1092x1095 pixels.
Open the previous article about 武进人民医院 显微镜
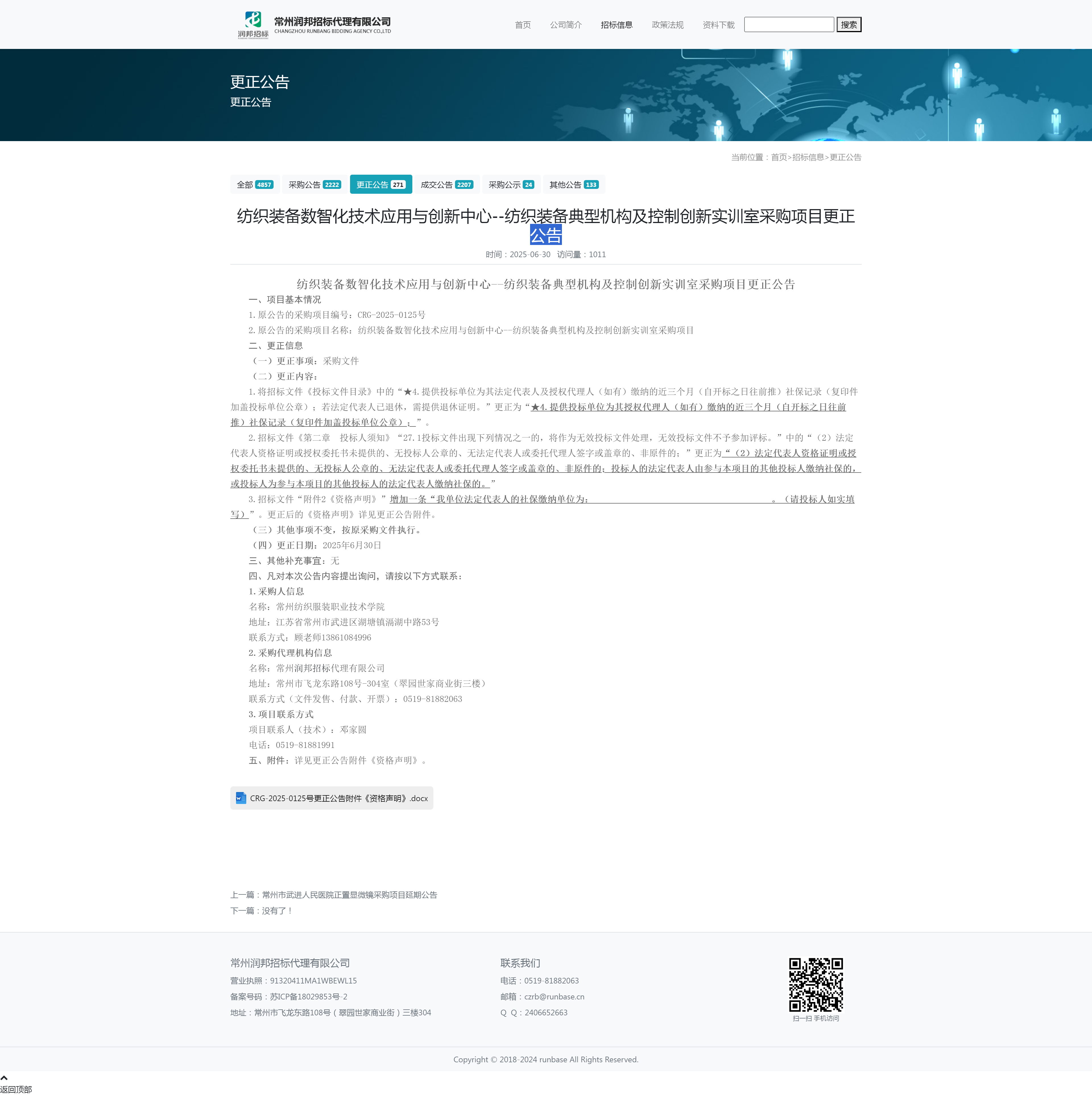349,895
